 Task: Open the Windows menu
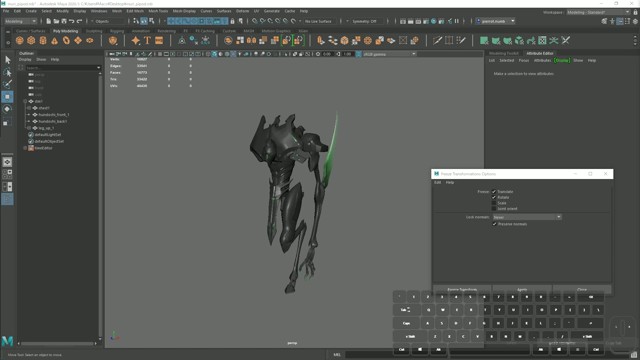[x=99, y=11]
